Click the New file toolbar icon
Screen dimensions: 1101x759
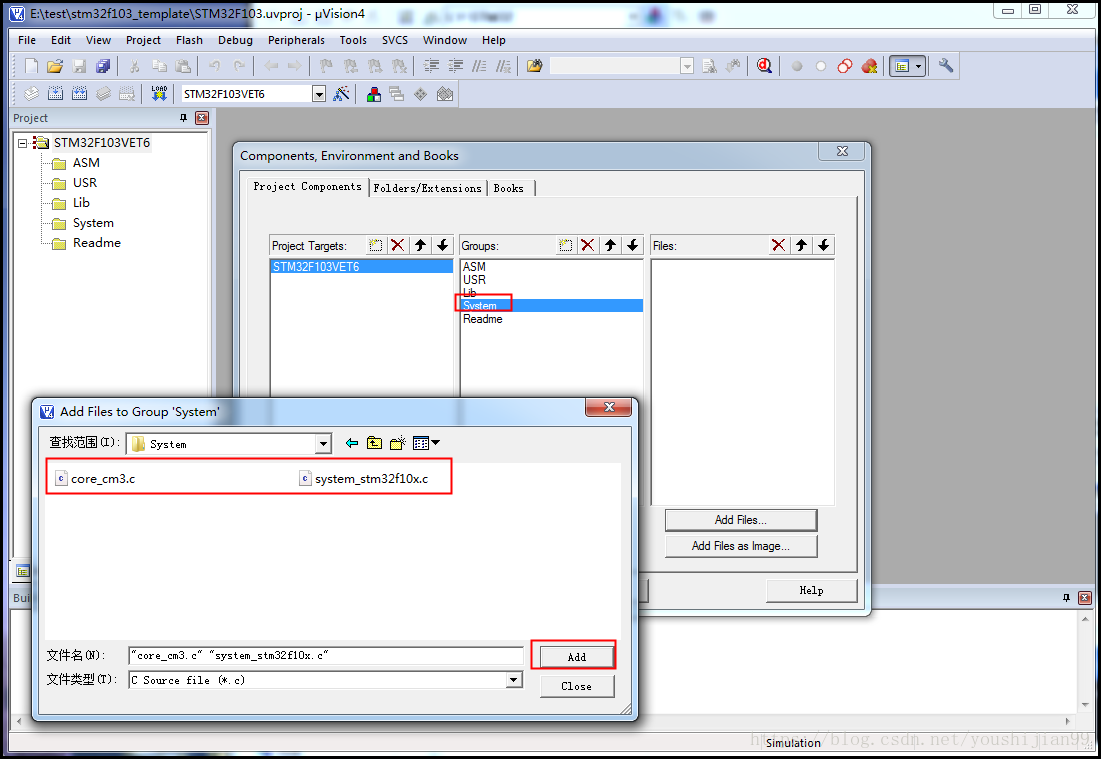pos(31,66)
